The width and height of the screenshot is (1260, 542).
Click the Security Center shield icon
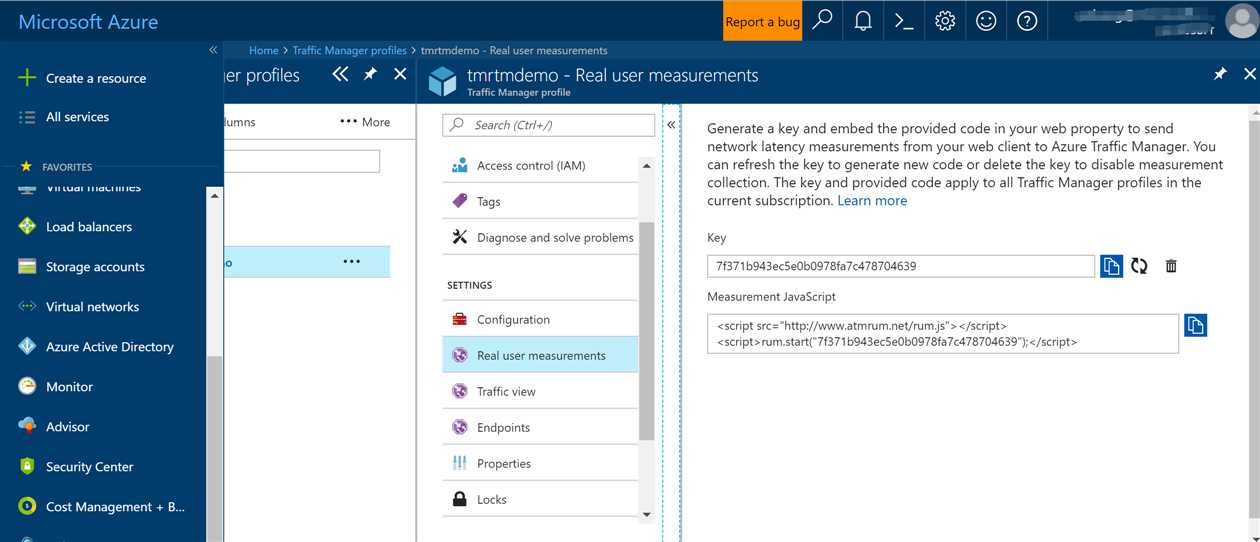click(x=27, y=467)
